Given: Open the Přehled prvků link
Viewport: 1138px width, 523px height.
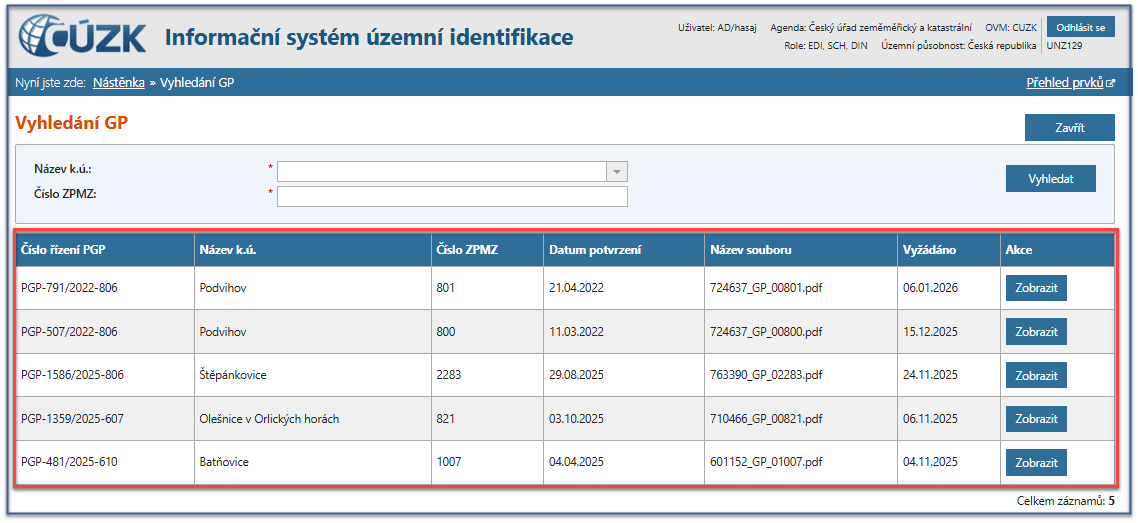Looking at the screenshot, I should 1064,82.
